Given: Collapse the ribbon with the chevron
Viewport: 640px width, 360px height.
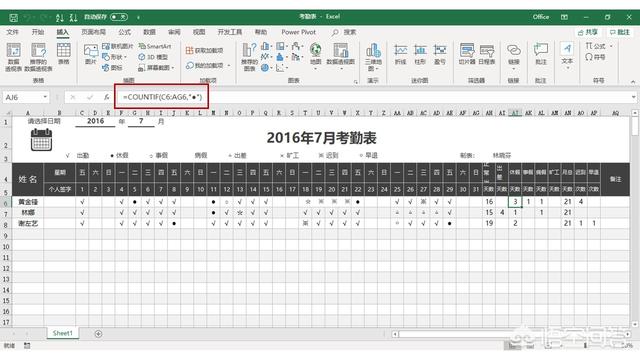Looking at the screenshot, I should [x=633, y=82].
